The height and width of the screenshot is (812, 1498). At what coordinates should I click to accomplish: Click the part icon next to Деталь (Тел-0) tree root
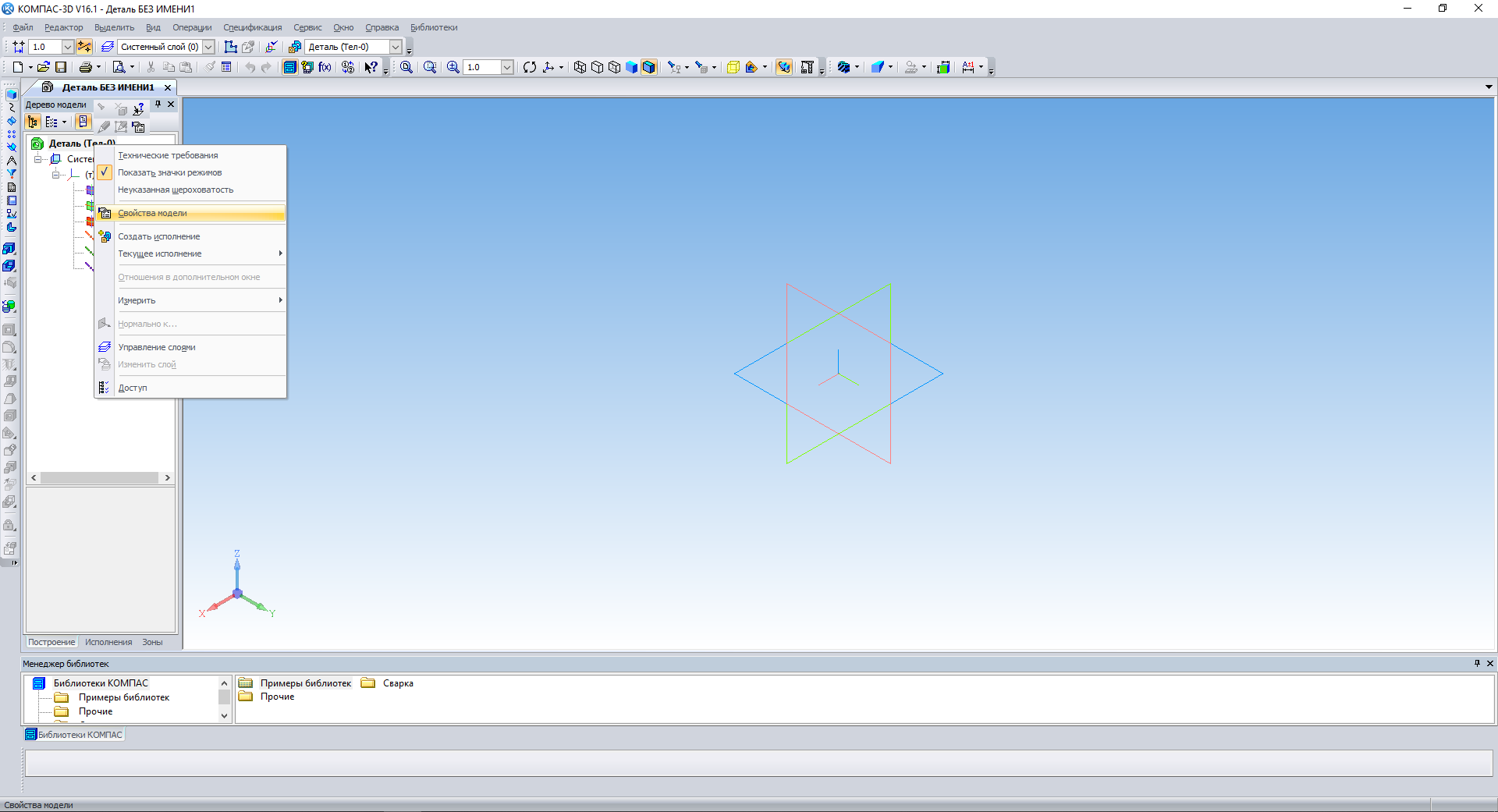[37, 144]
